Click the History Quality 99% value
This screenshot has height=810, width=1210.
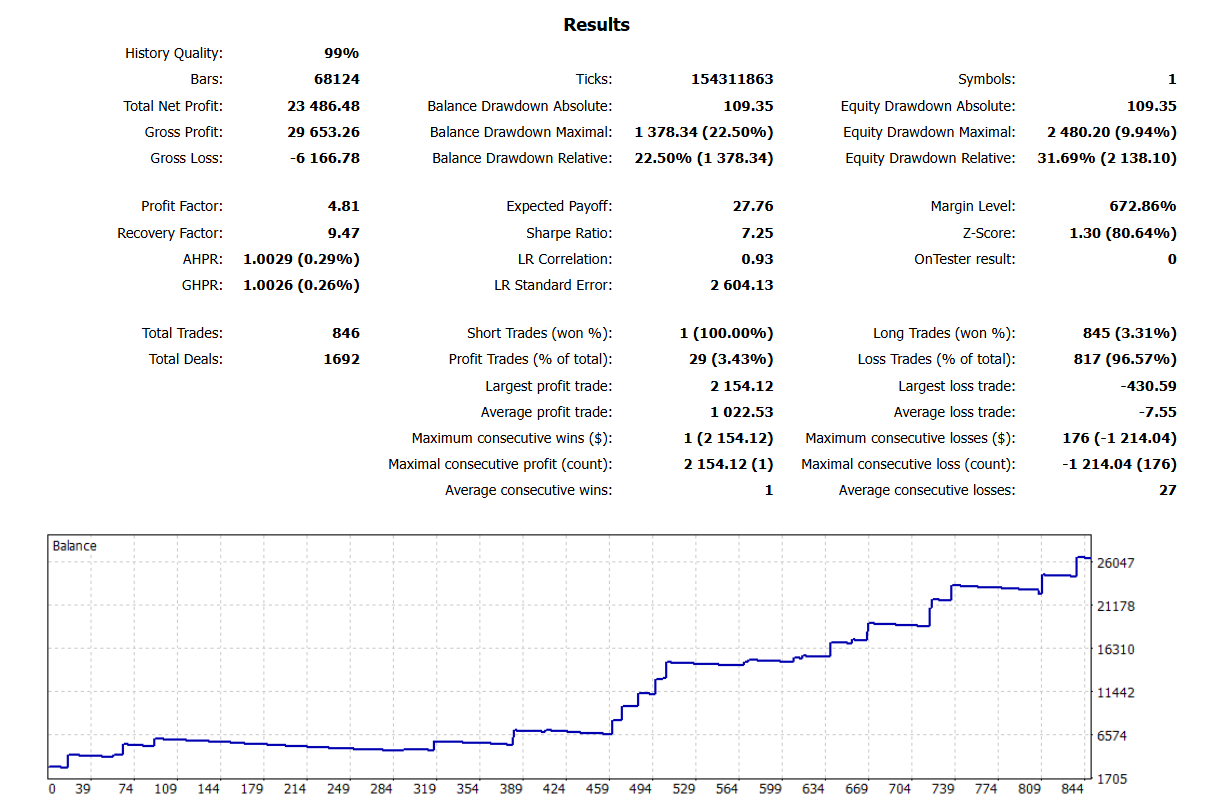pos(341,54)
